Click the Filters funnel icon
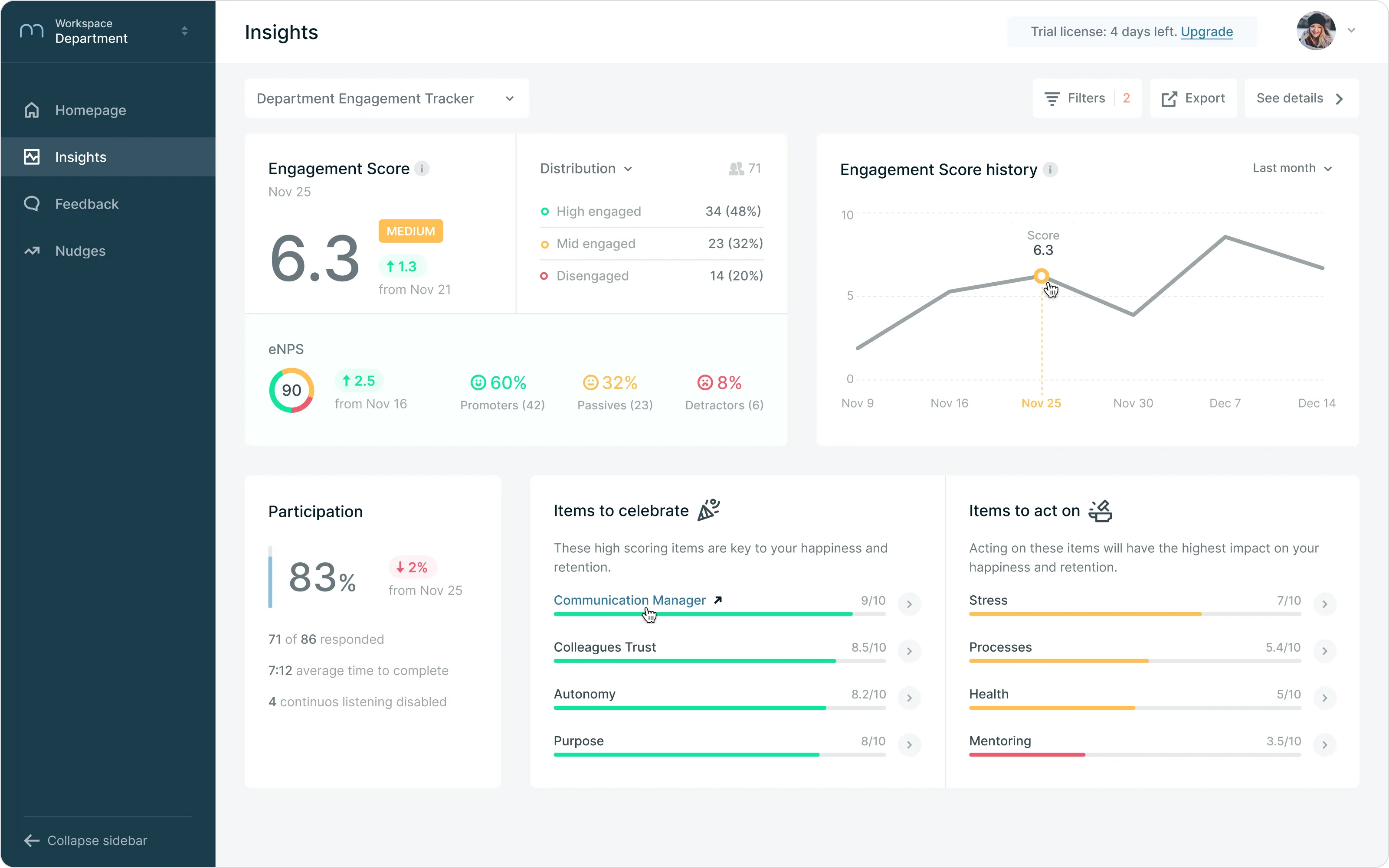1389x868 pixels. (1052, 99)
